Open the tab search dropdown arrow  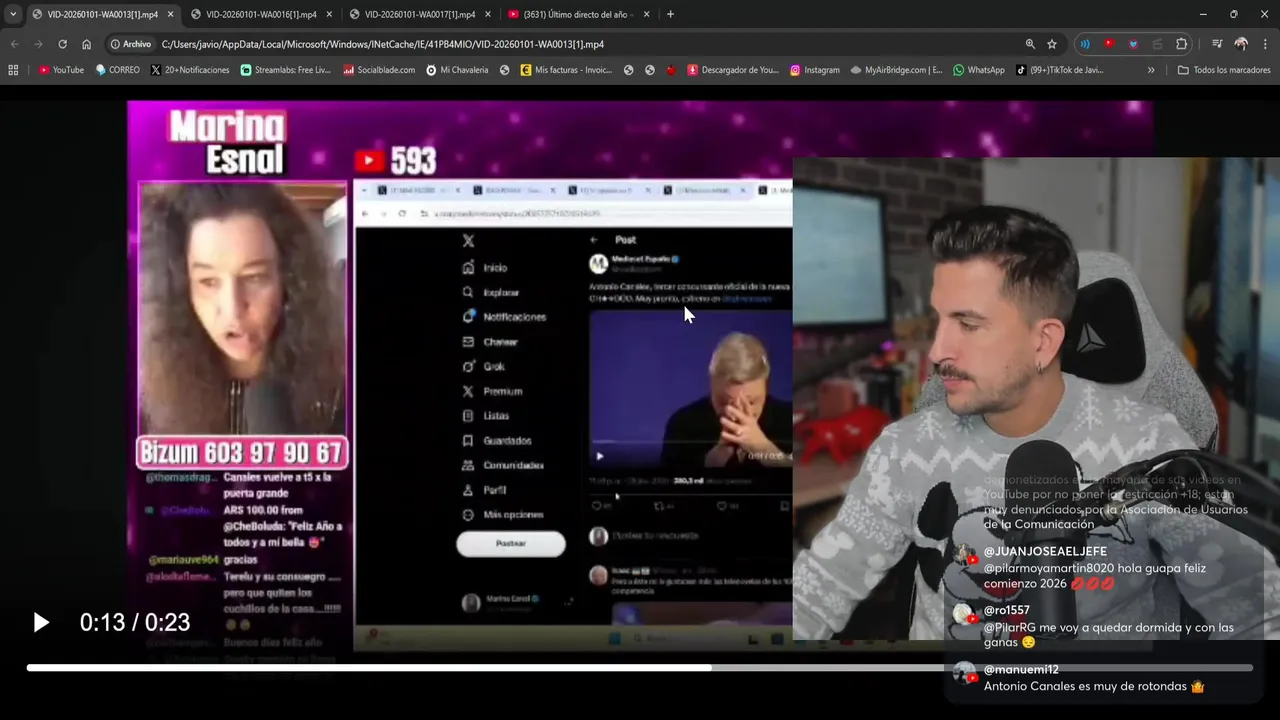coord(13,14)
